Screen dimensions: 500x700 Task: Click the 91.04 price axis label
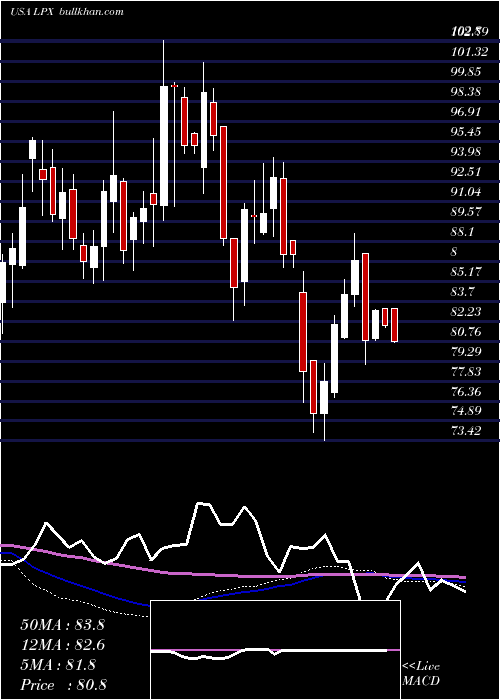[x=466, y=192]
